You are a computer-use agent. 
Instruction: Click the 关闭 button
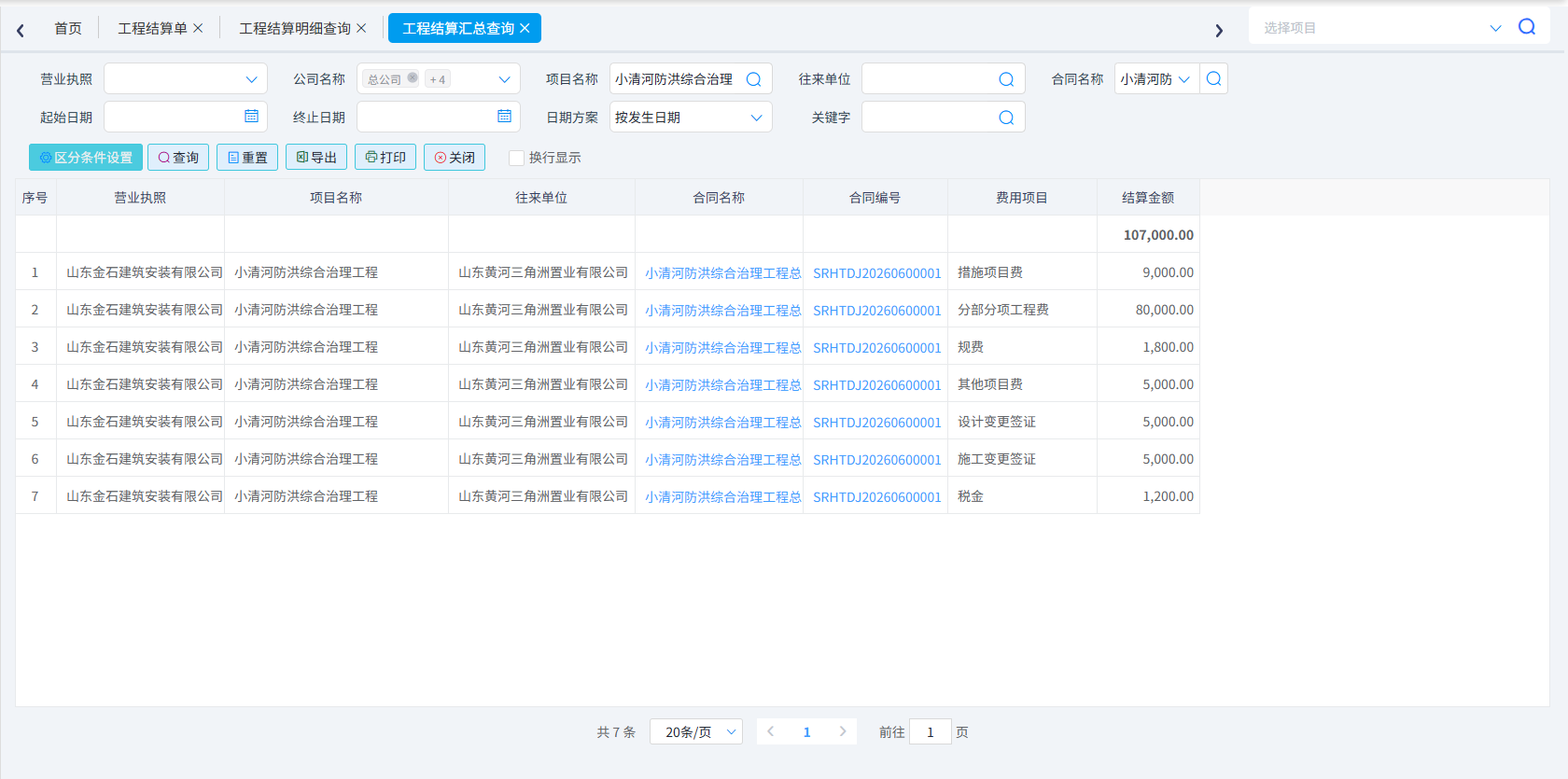point(455,158)
